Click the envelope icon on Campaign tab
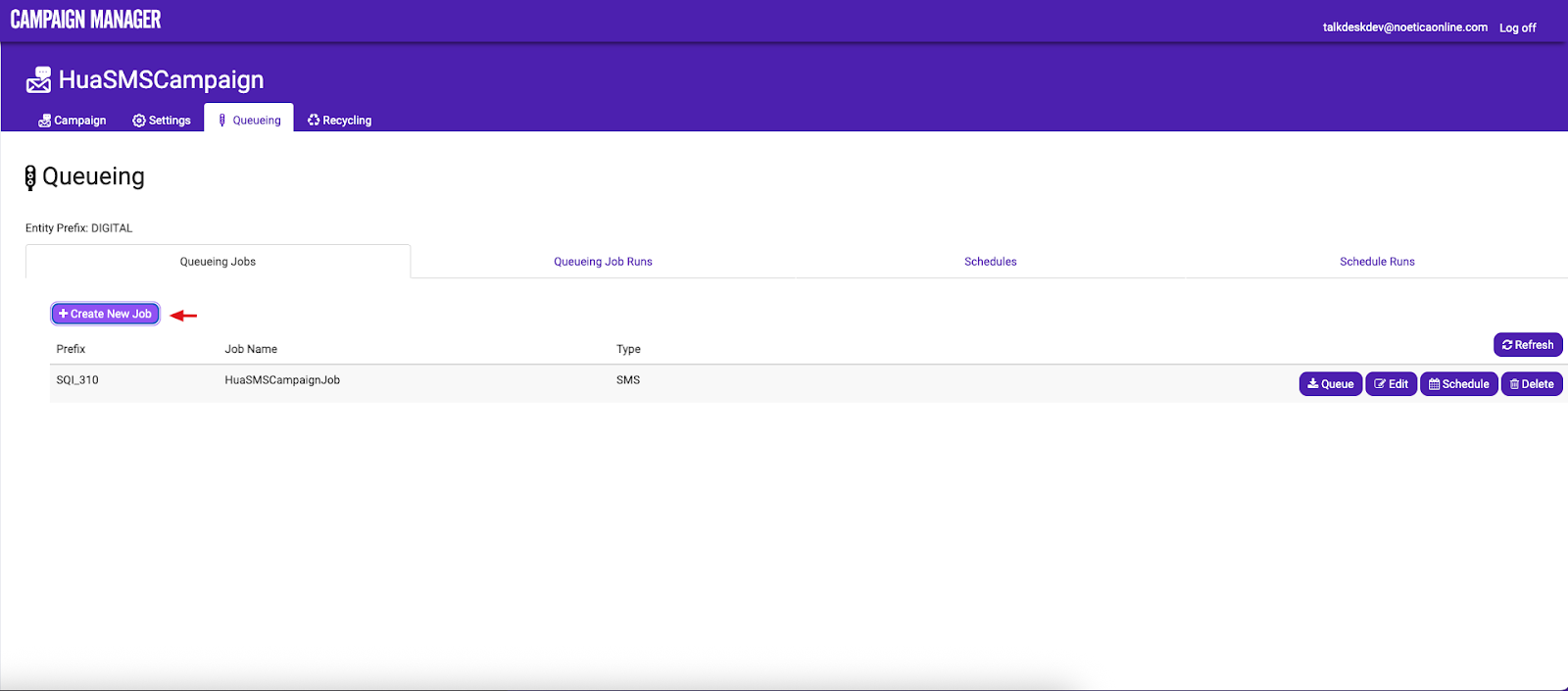 click(x=44, y=121)
